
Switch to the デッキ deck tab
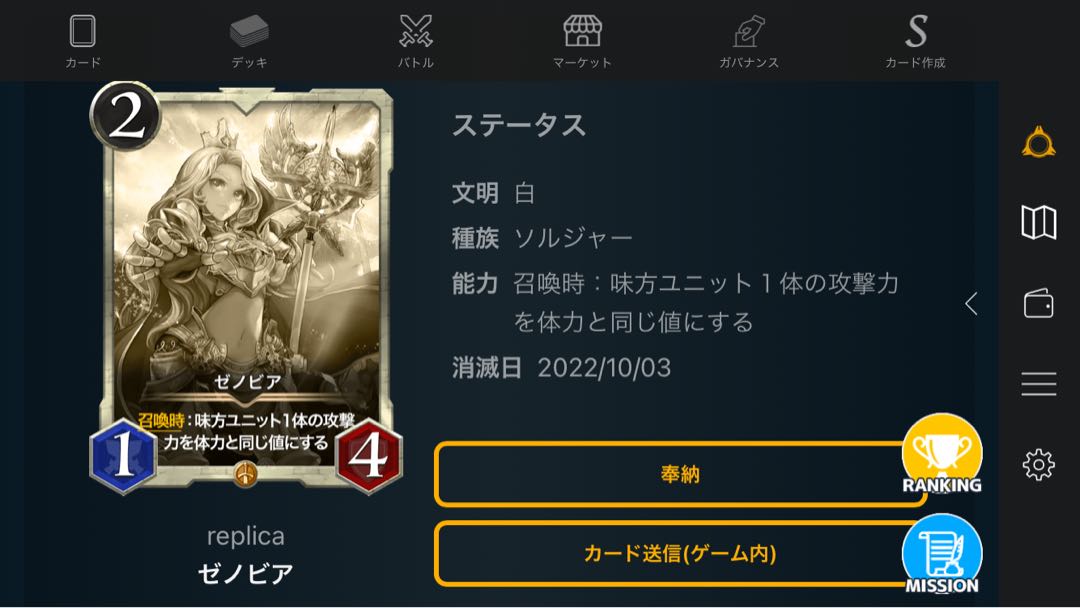(x=249, y=41)
